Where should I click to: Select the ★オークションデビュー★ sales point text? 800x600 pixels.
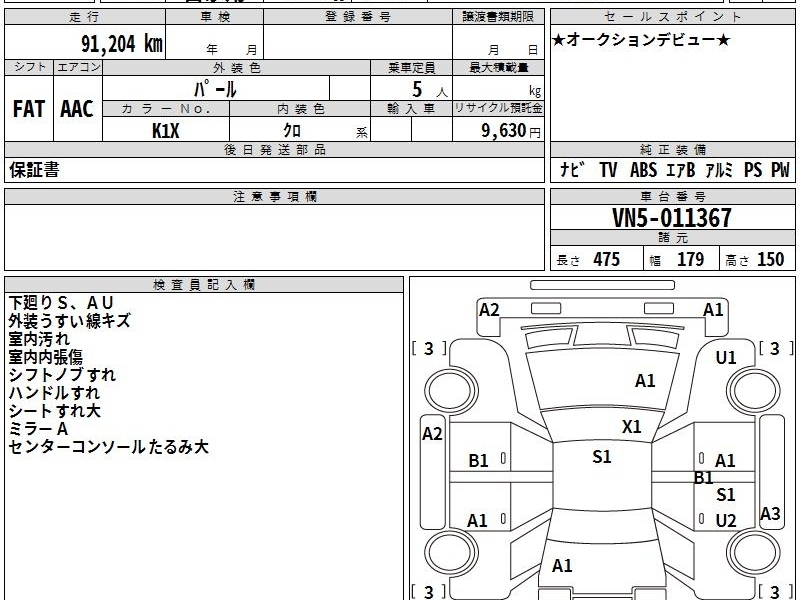(x=641, y=39)
